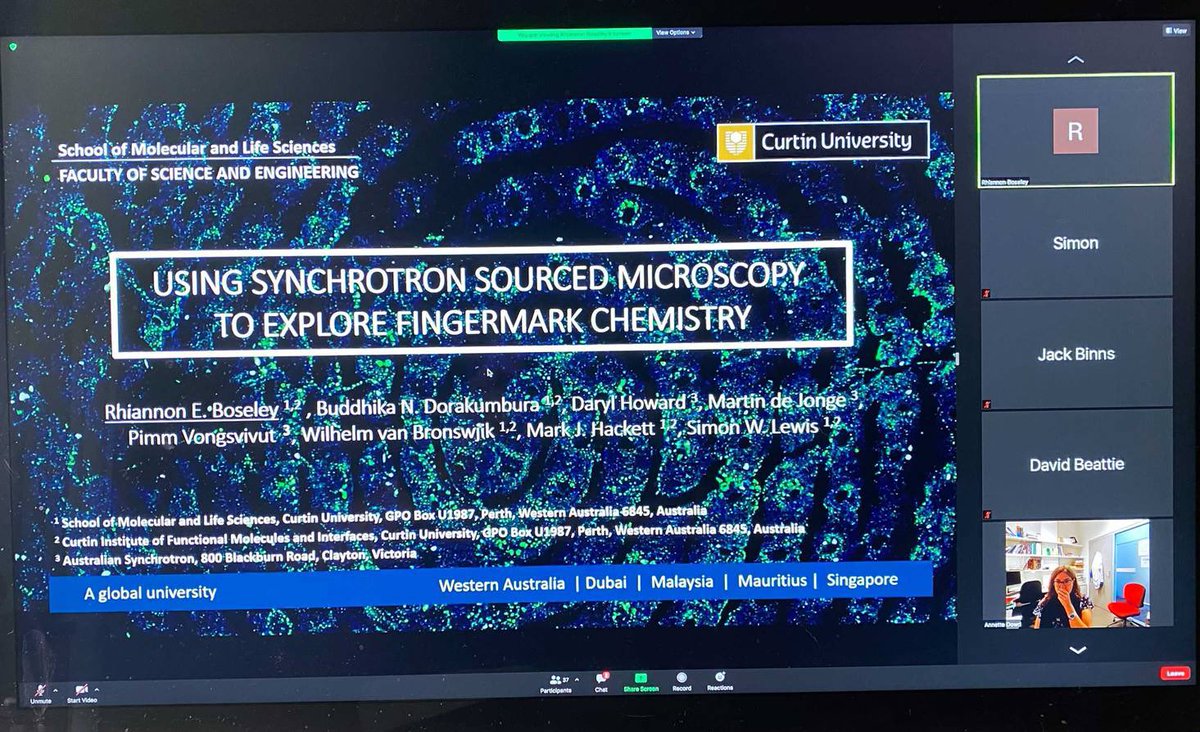Click the Curtin University logo on the slide
This screenshot has width=1200, height=732.
pos(823,141)
